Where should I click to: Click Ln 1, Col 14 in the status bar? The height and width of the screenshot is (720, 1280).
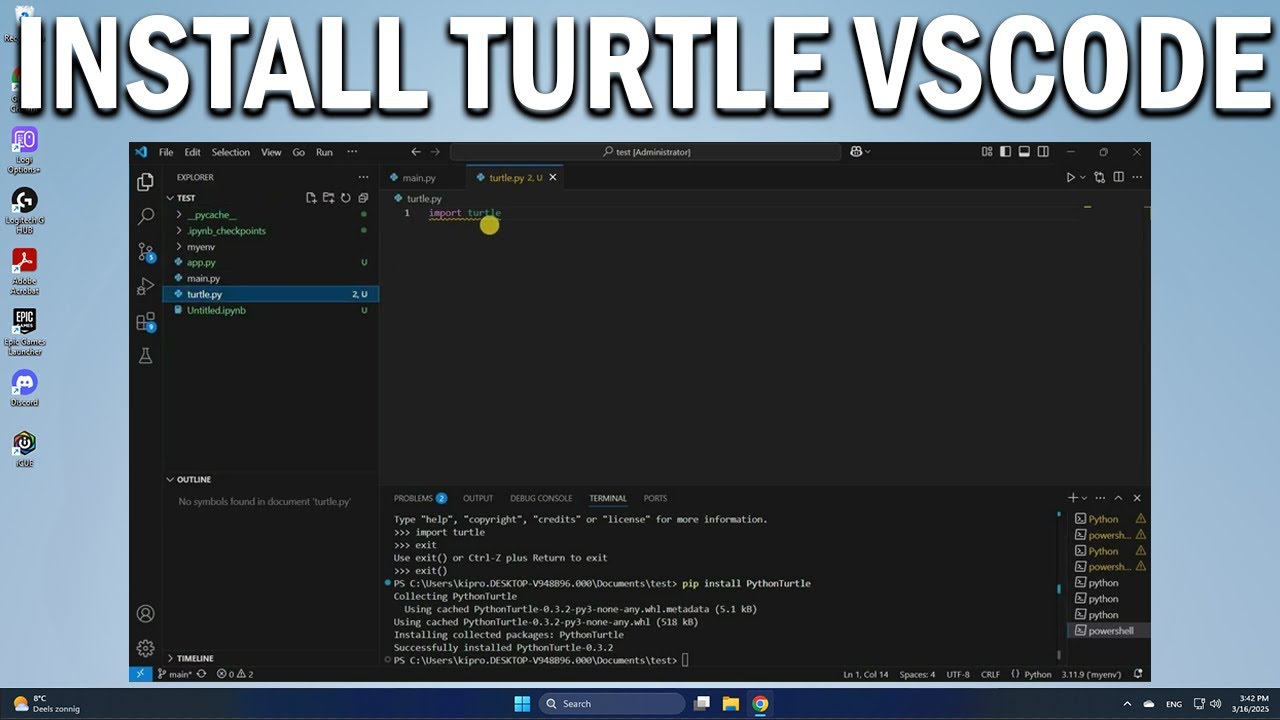tap(865, 674)
